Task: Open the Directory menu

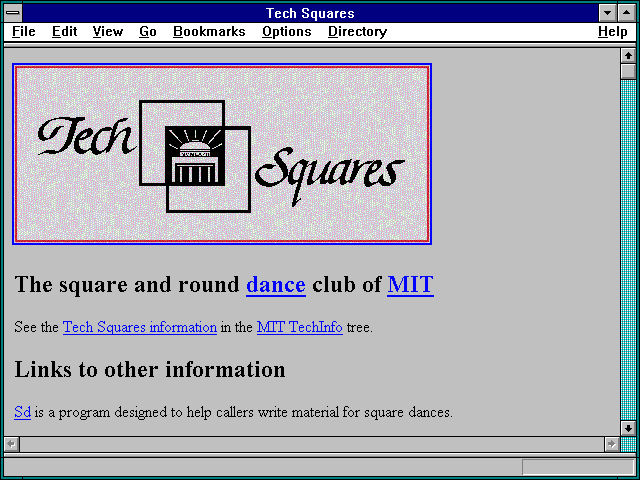Action: point(358,31)
